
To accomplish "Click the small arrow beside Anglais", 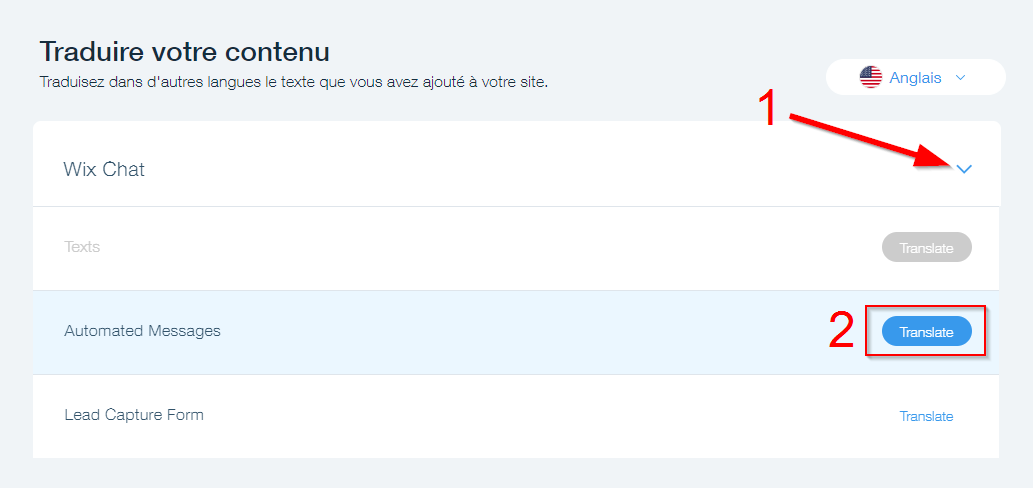I will coord(961,77).
